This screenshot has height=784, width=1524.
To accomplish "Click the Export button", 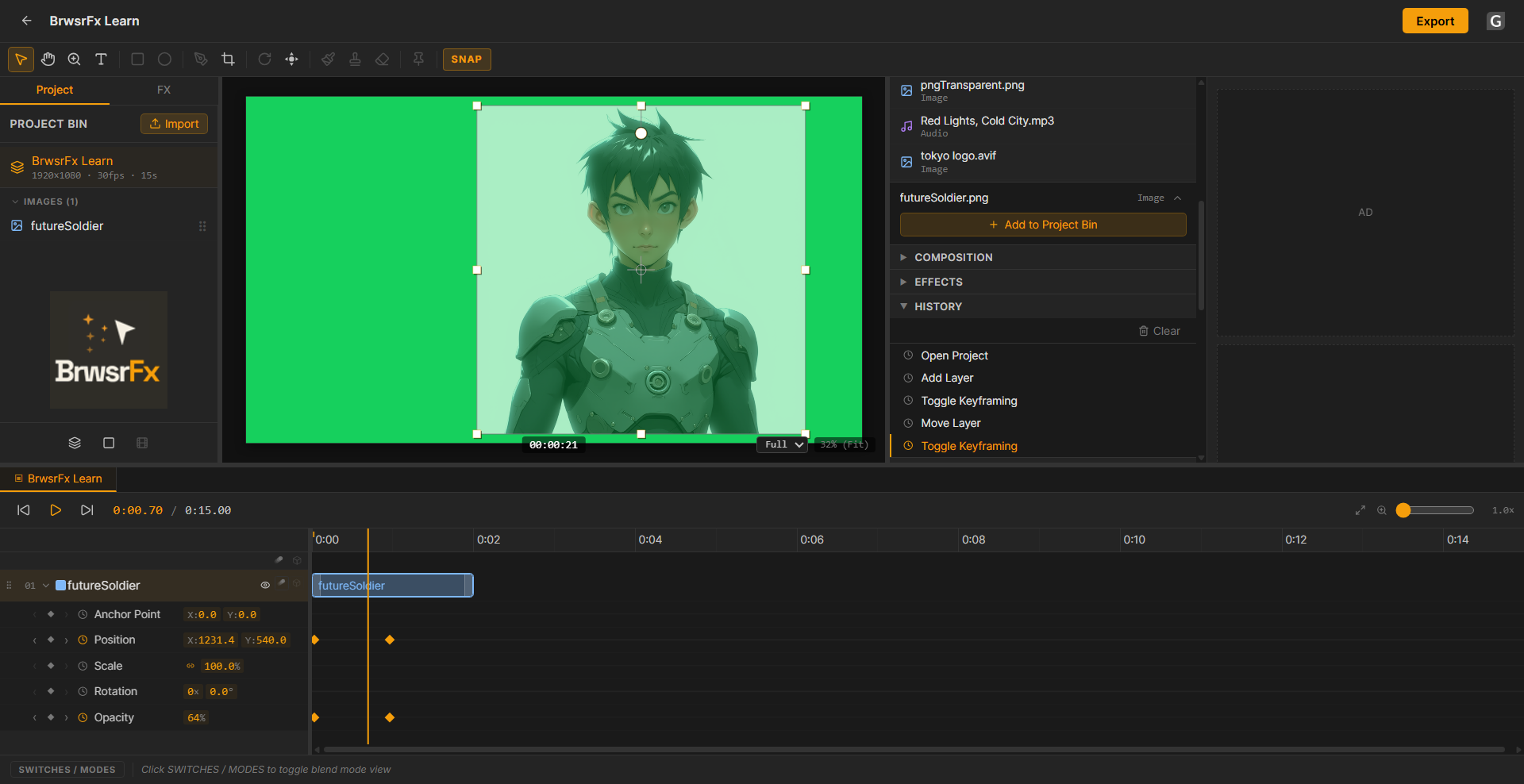I will point(1435,21).
